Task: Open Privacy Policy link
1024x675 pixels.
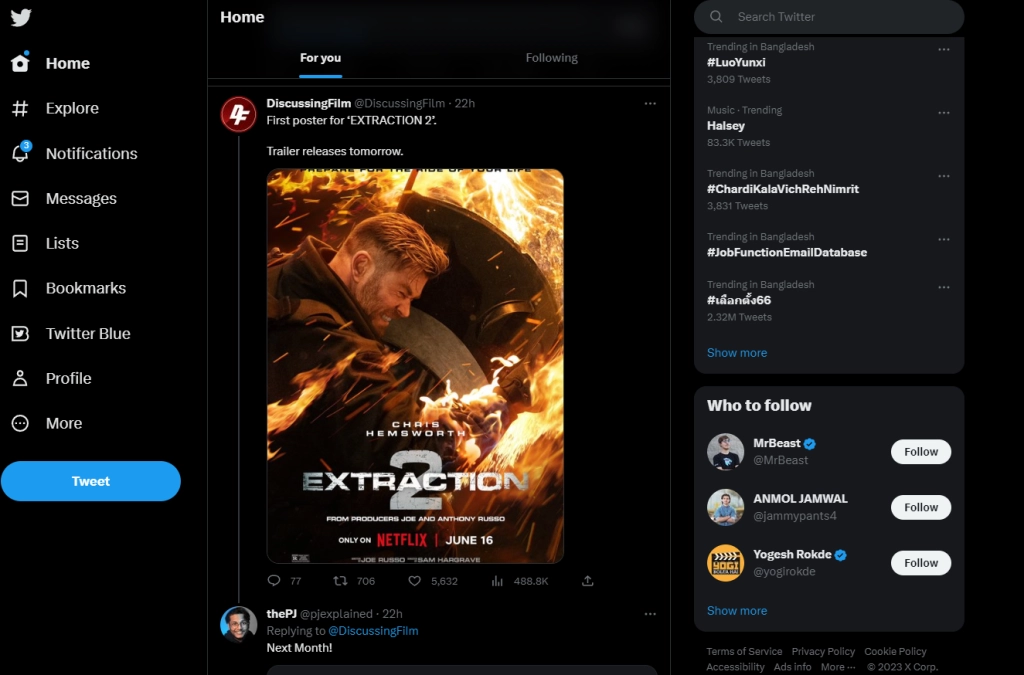Action: [x=823, y=651]
